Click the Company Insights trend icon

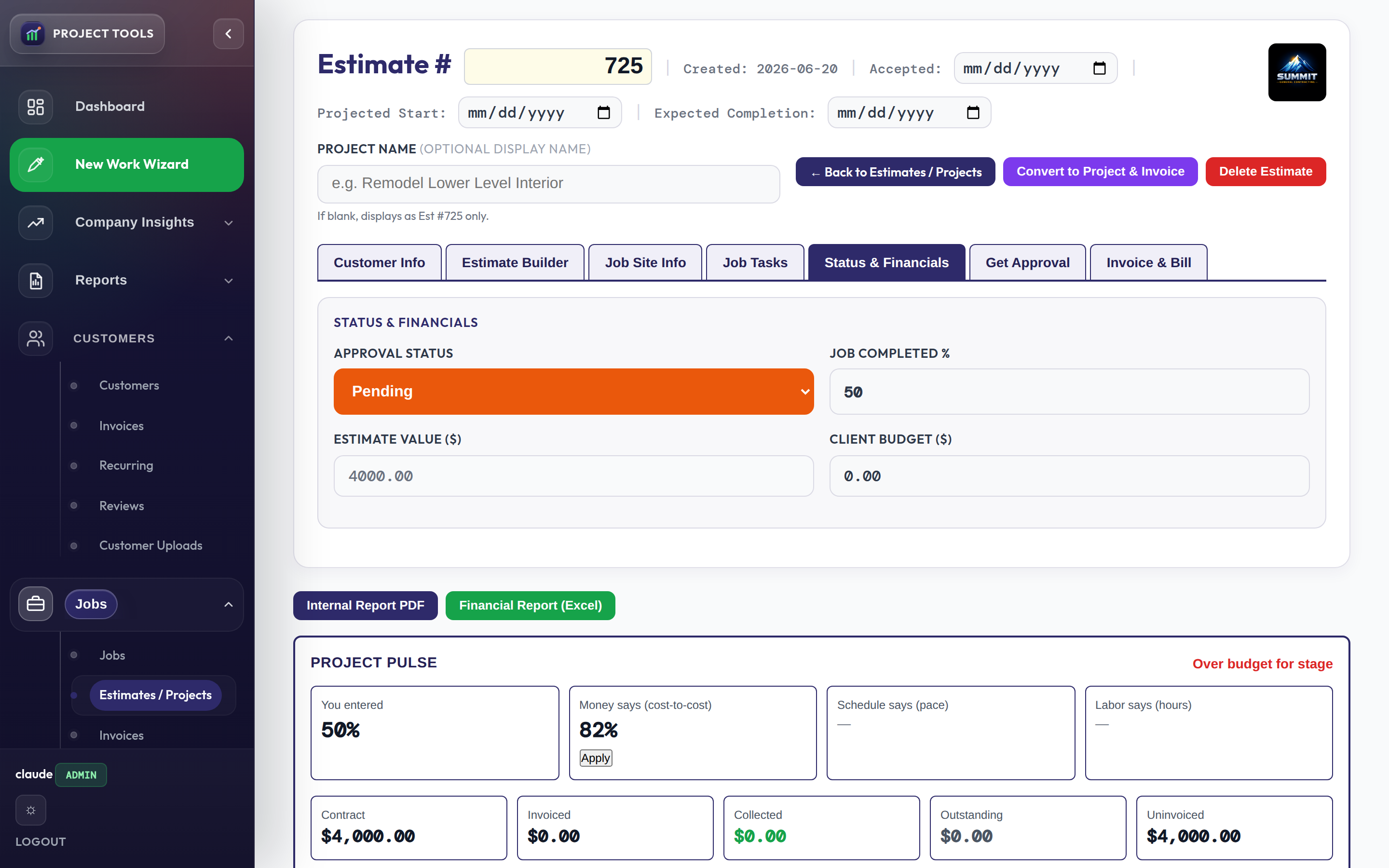click(36, 222)
